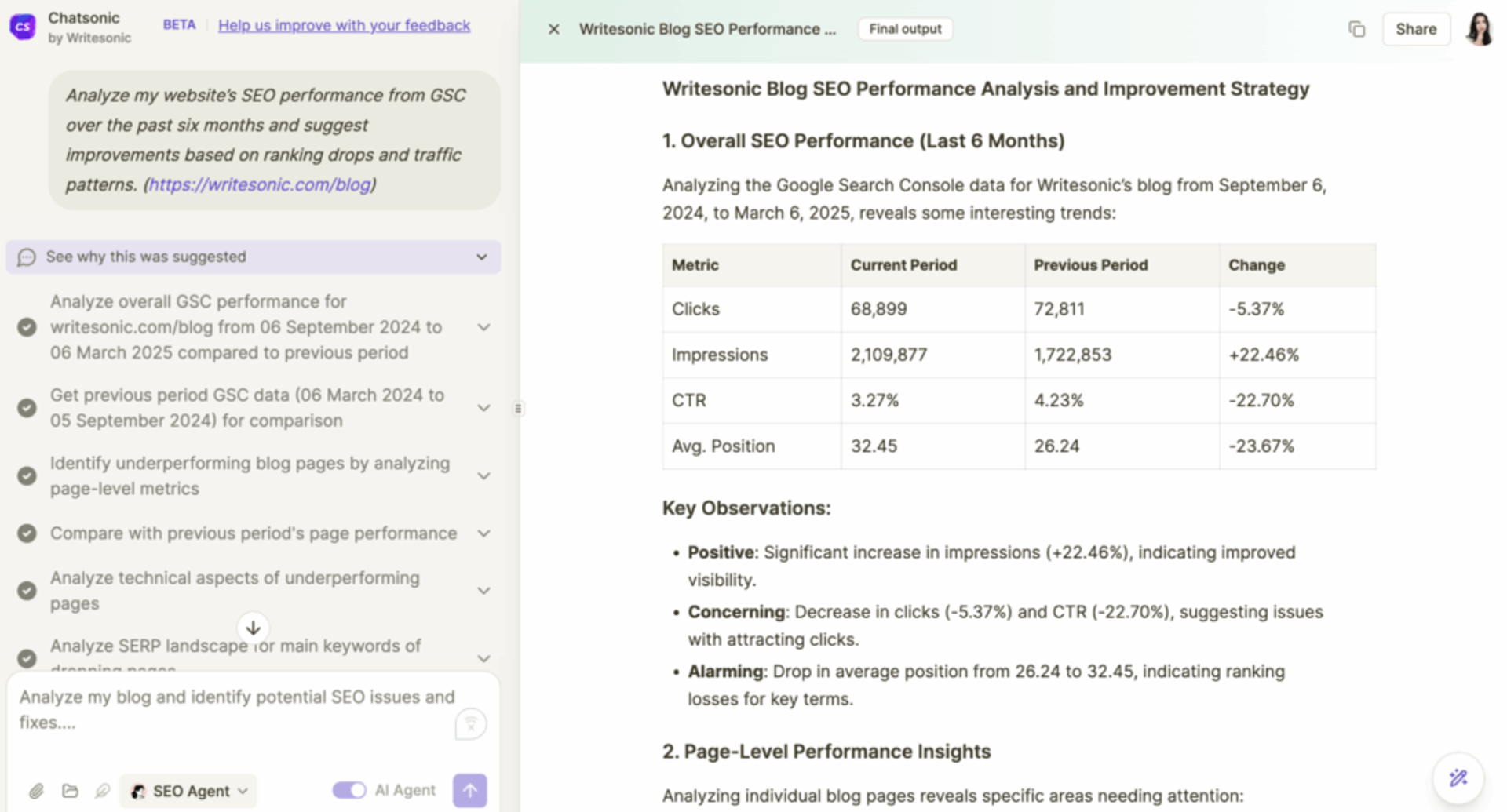The height and width of the screenshot is (812, 1507).
Task: Click the checkmark for 'Analyze SERP landscape'
Action: pyautogui.click(x=27, y=658)
